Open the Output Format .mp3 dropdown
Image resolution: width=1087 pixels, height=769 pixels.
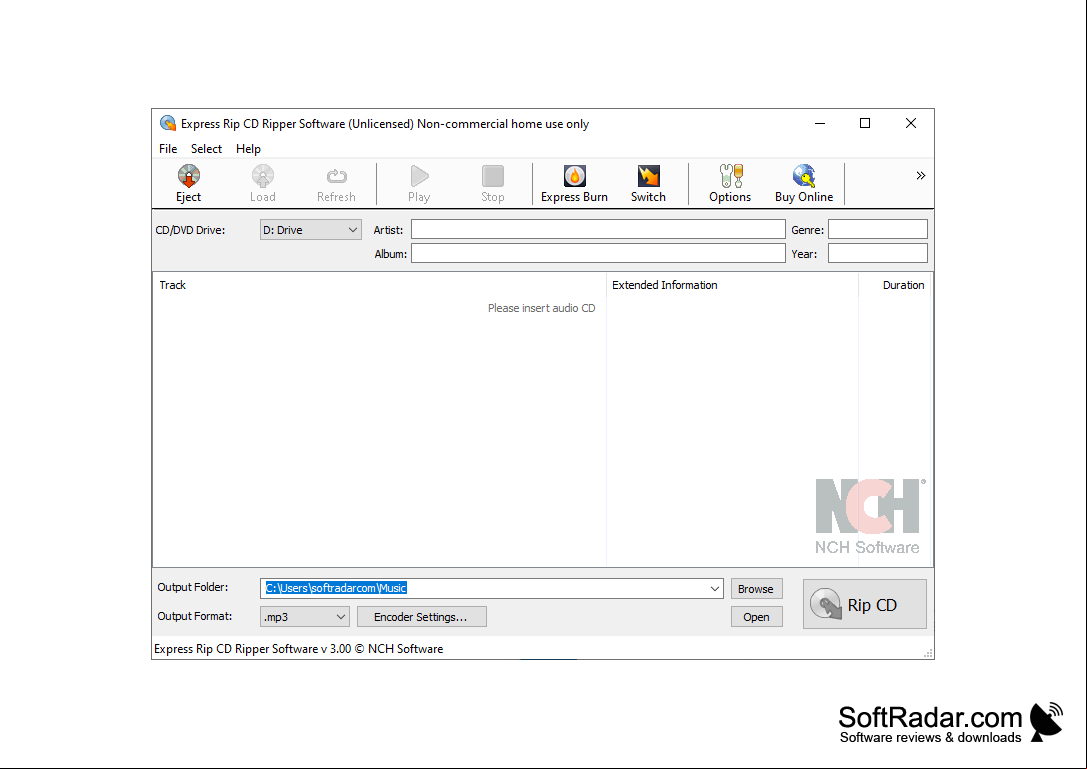(x=305, y=616)
